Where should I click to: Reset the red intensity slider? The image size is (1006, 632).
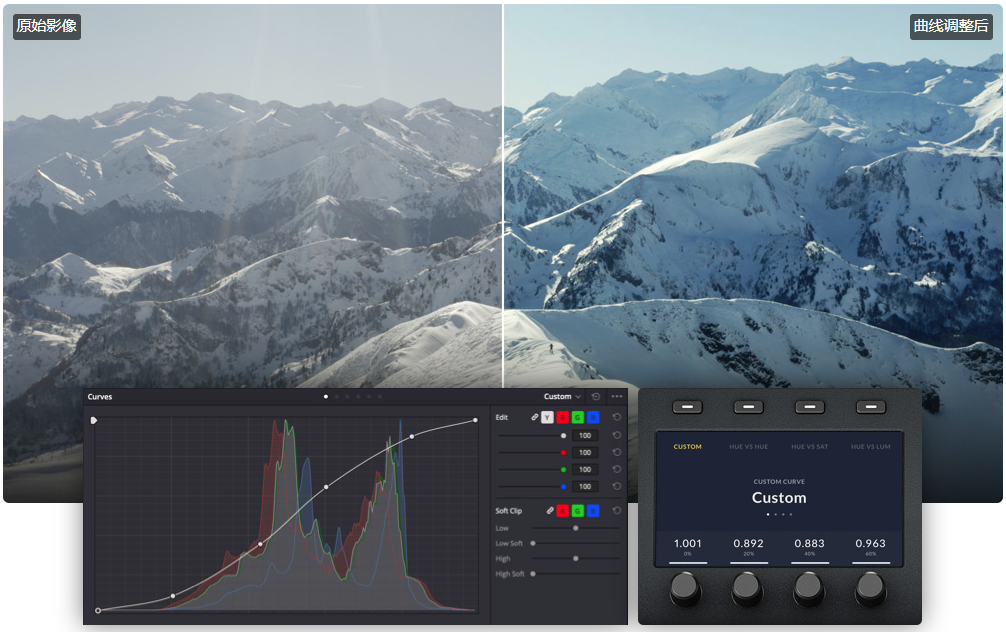click(x=617, y=452)
